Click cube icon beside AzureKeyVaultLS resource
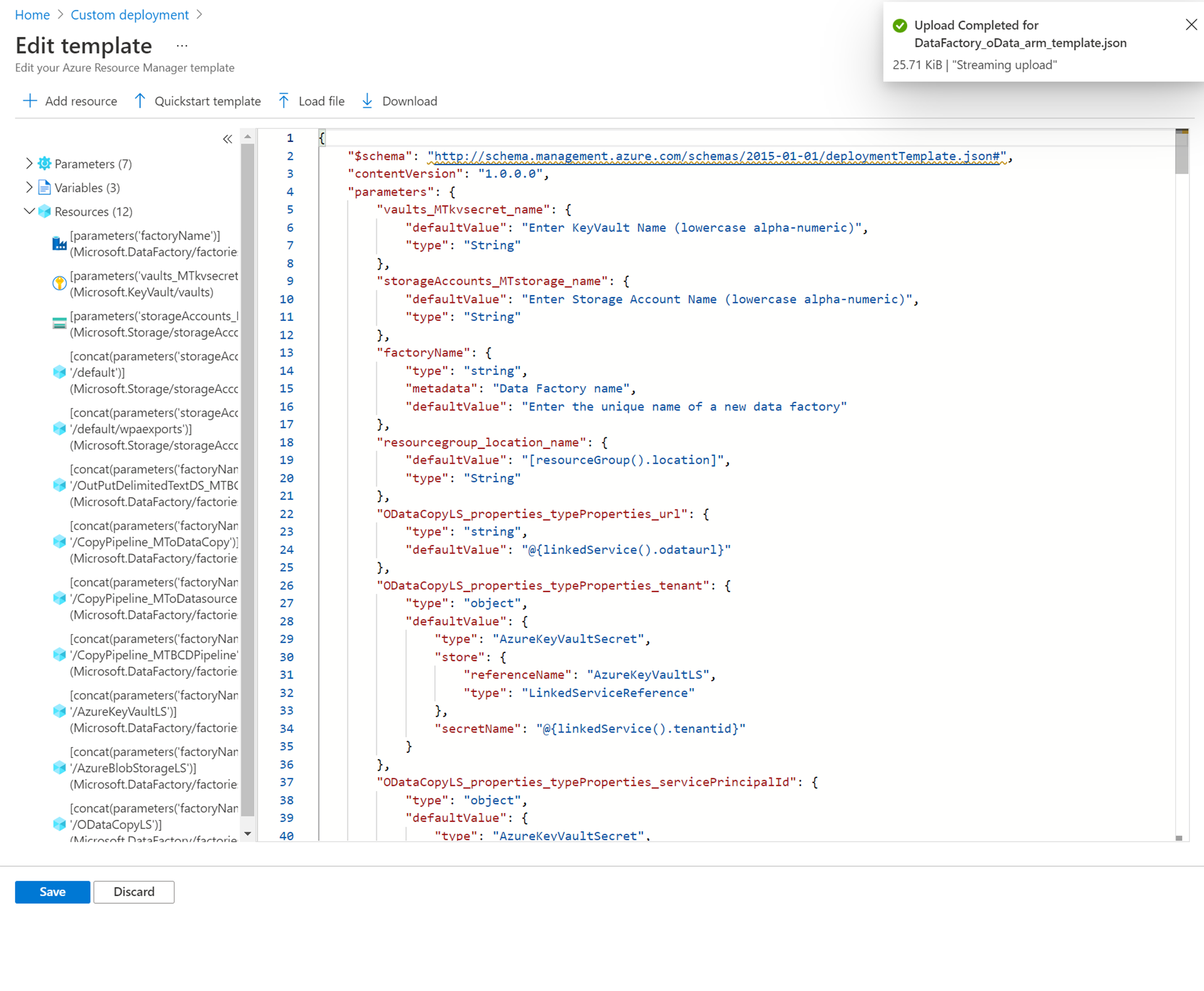The image size is (1204, 991). coord(60,711)
